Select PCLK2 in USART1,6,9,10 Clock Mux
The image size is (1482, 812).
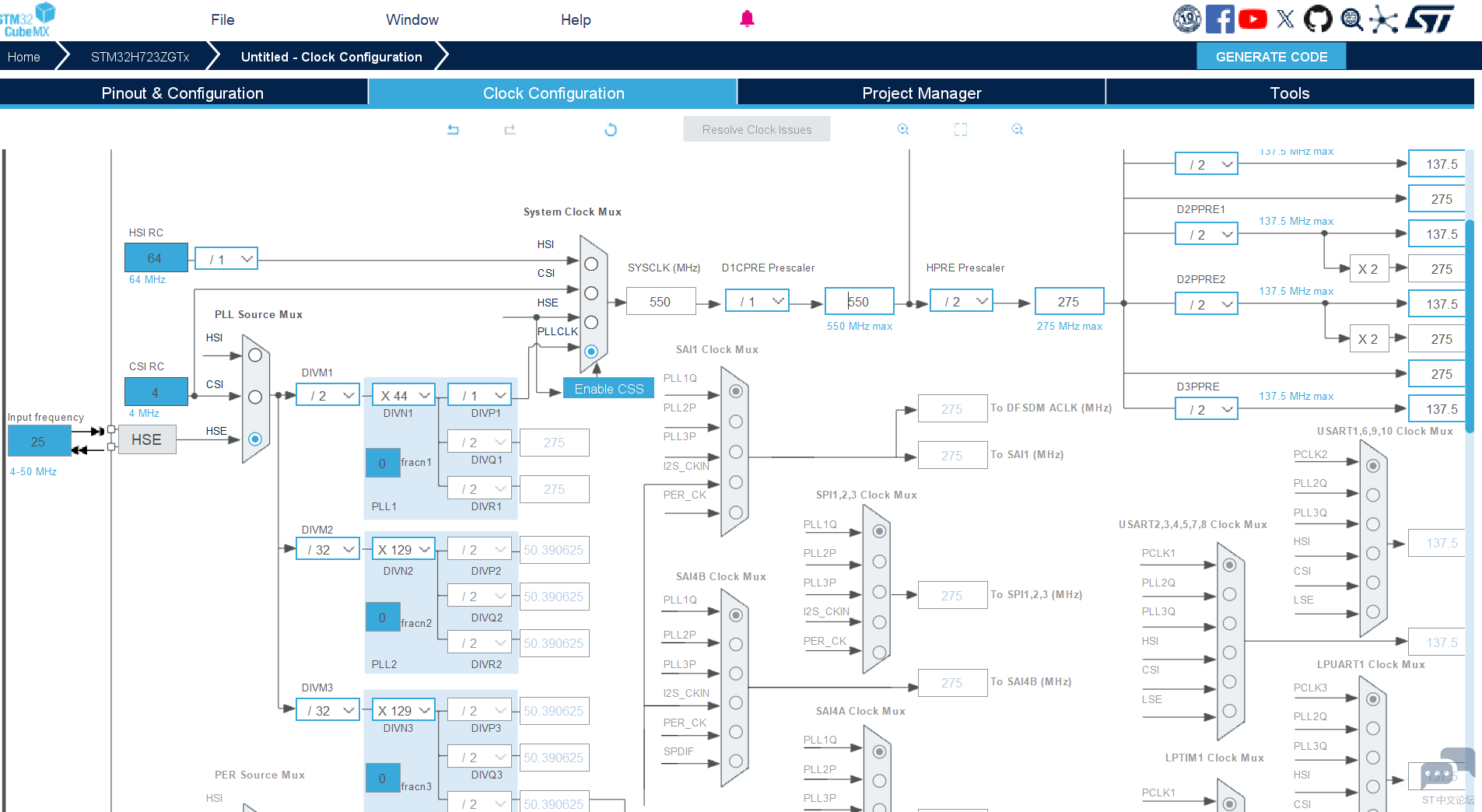pos(1373,466)
